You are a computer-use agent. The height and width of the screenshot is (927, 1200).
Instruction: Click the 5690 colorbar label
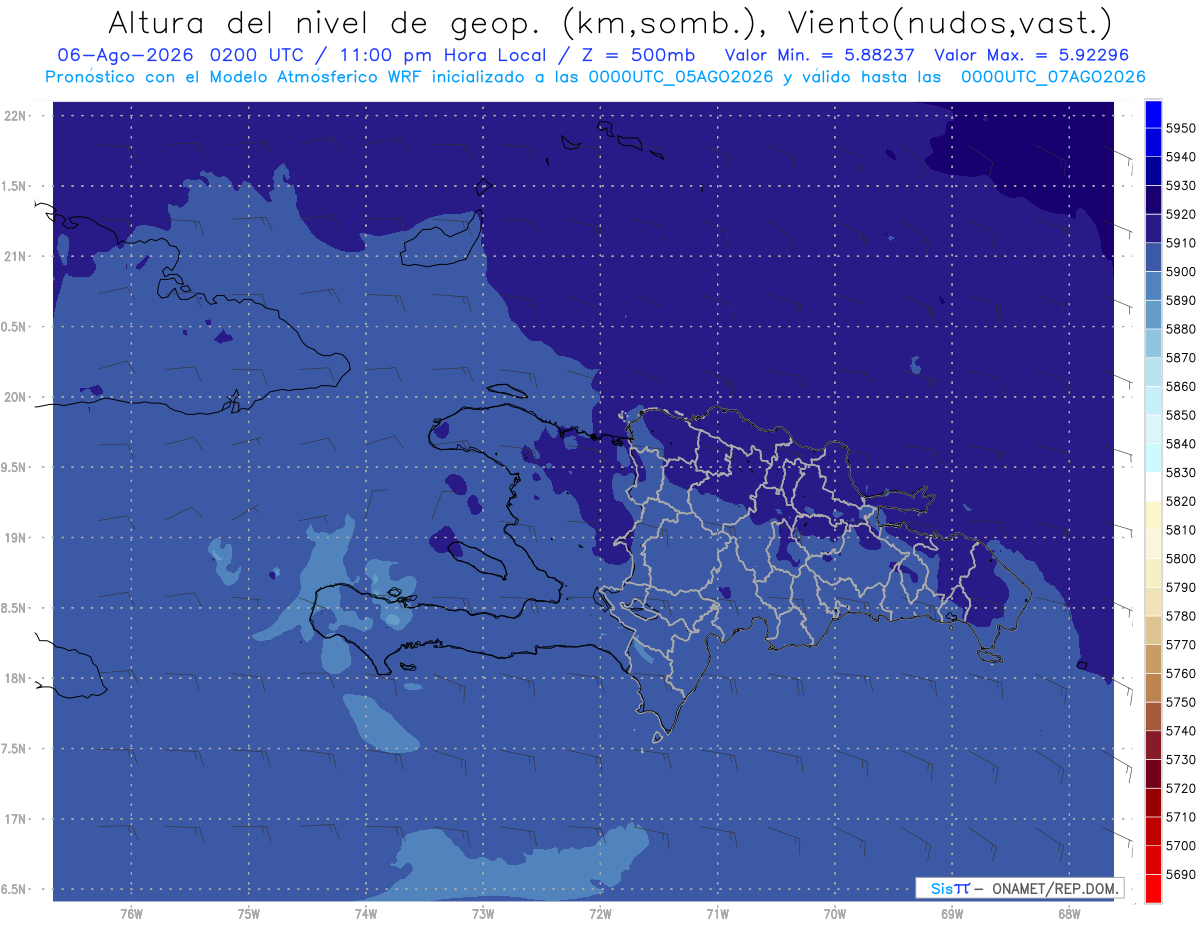1181,874
